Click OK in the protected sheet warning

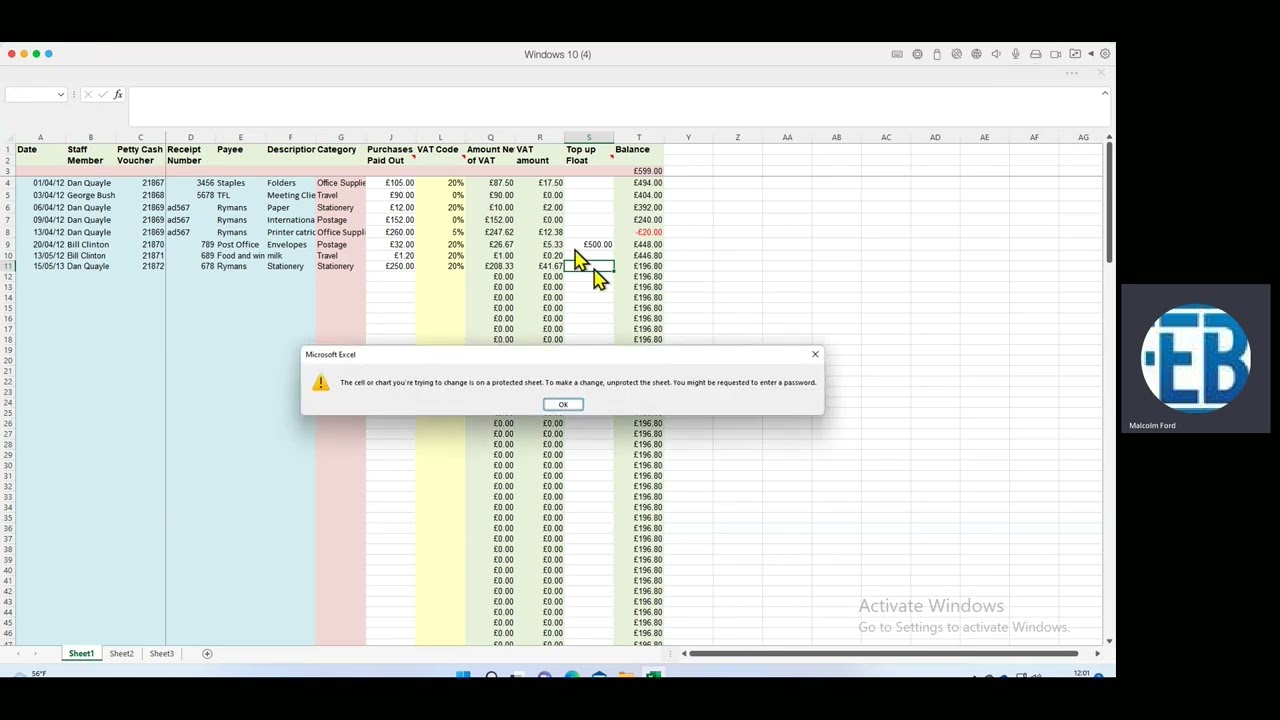pos(563,404)
